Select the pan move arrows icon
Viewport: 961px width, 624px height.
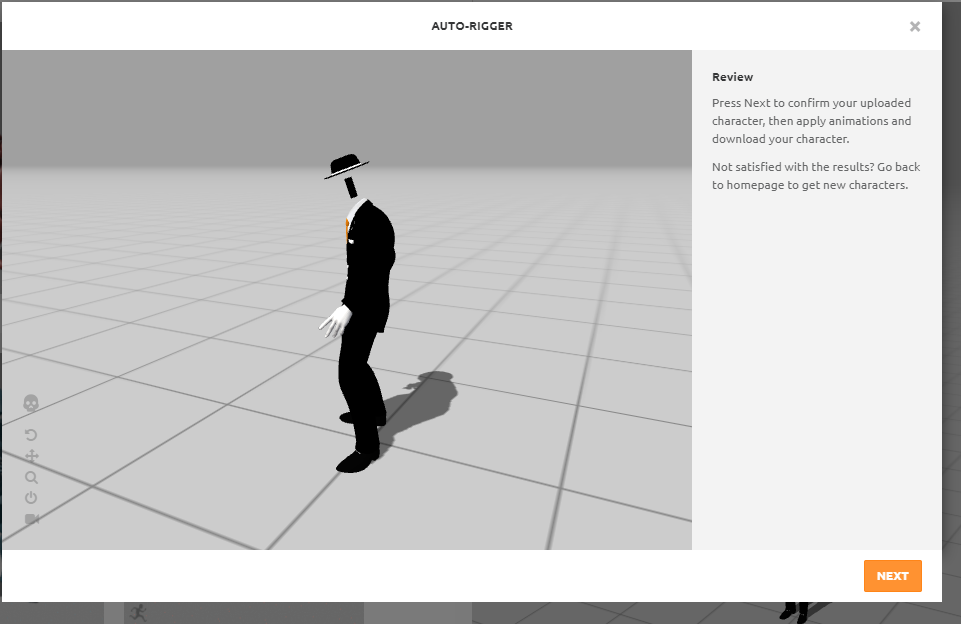pyautogui.click(x=31, y=456)
